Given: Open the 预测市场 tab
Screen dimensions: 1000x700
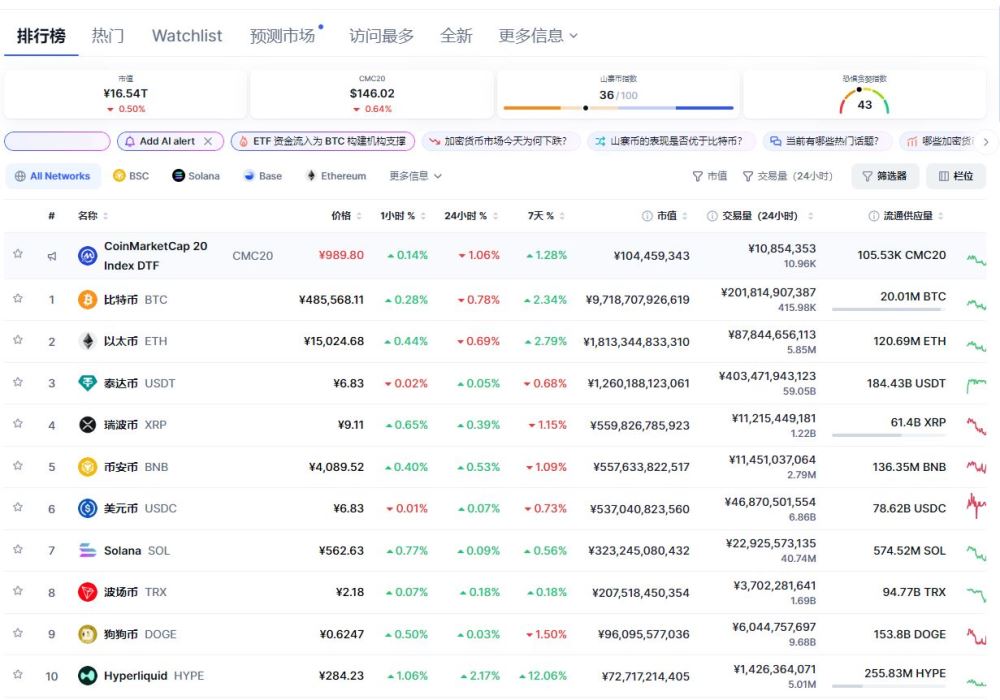Looking at the screenshot, I should pos(285,36).
